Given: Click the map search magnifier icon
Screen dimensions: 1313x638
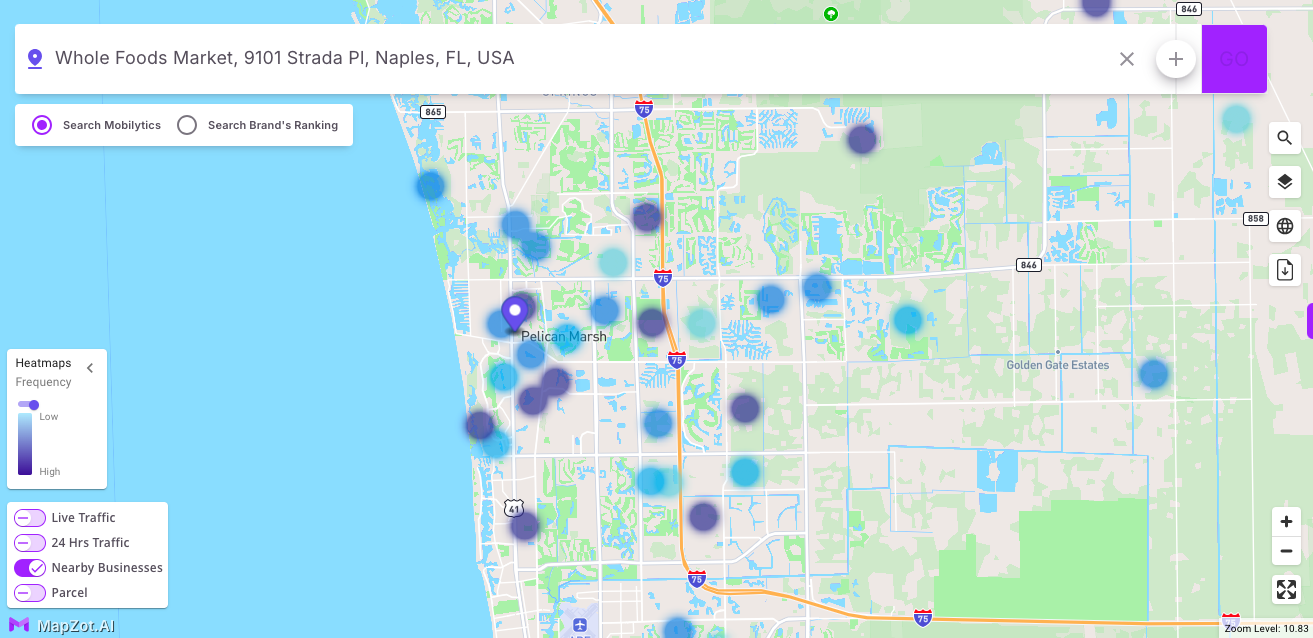Looking at the screenshot, I should [x=1285, y=138].
